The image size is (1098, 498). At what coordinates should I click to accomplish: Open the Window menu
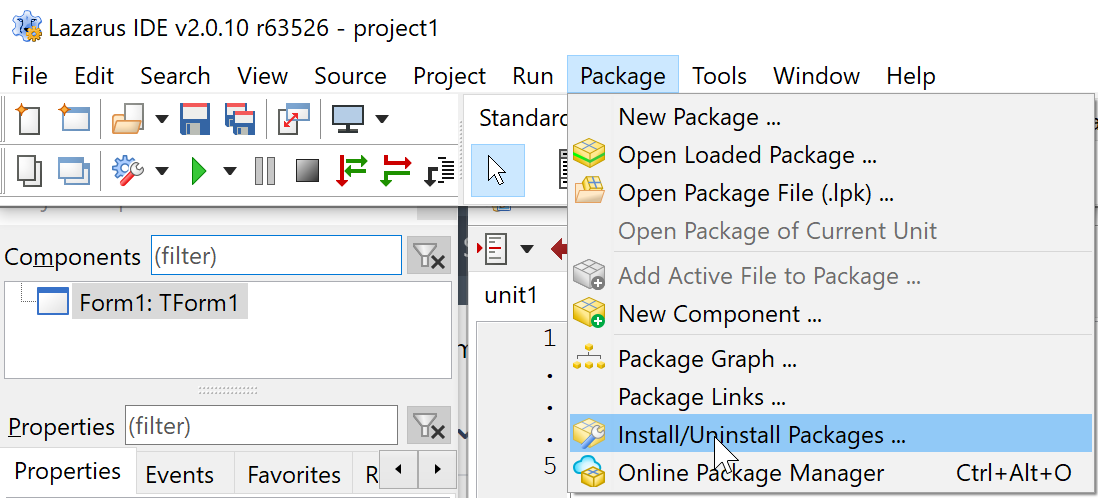[816, 76]
